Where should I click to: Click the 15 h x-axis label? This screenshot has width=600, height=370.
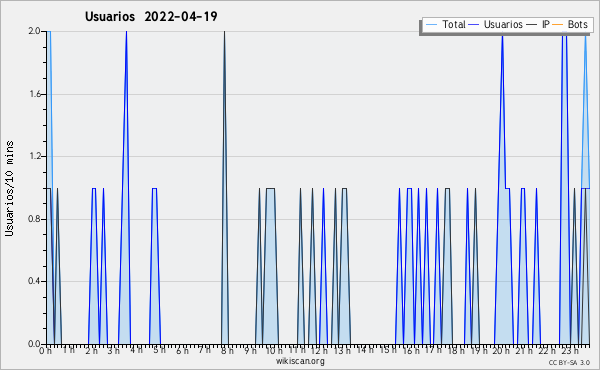tap(388, 350)
